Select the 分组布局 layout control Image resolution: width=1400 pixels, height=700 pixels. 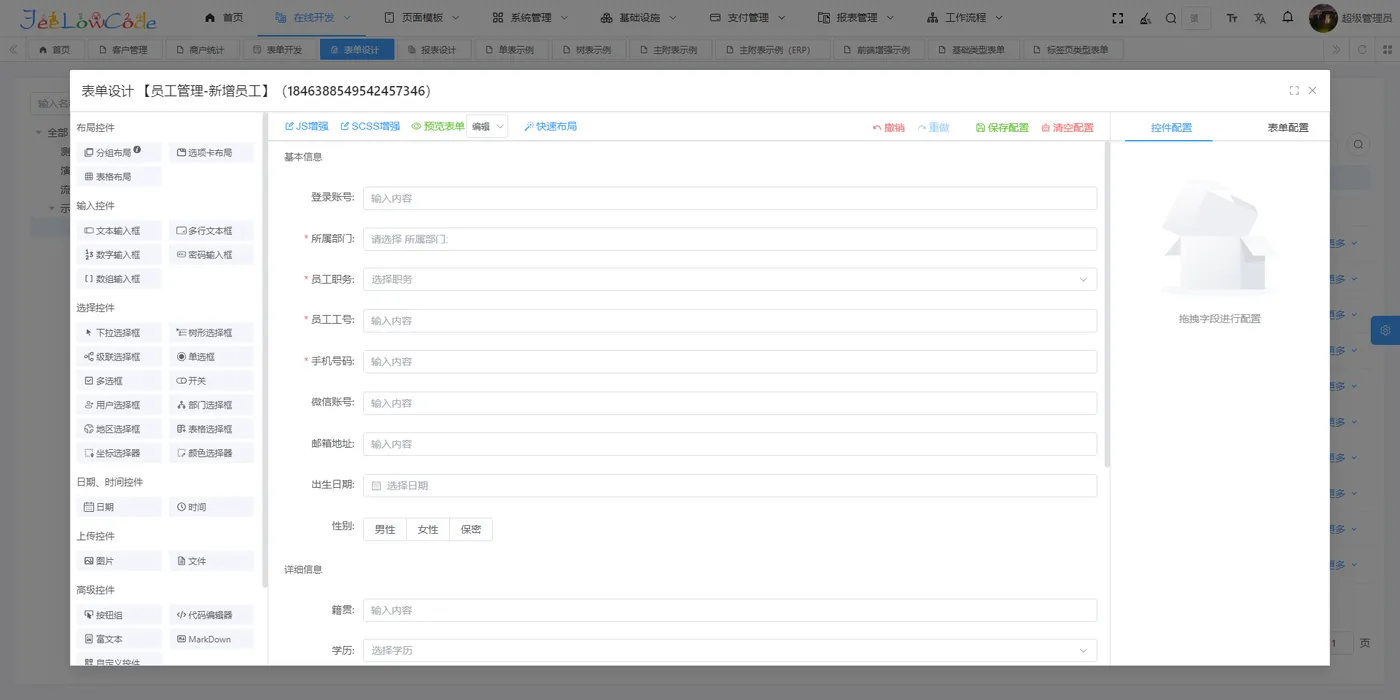(x=118, y=153)
